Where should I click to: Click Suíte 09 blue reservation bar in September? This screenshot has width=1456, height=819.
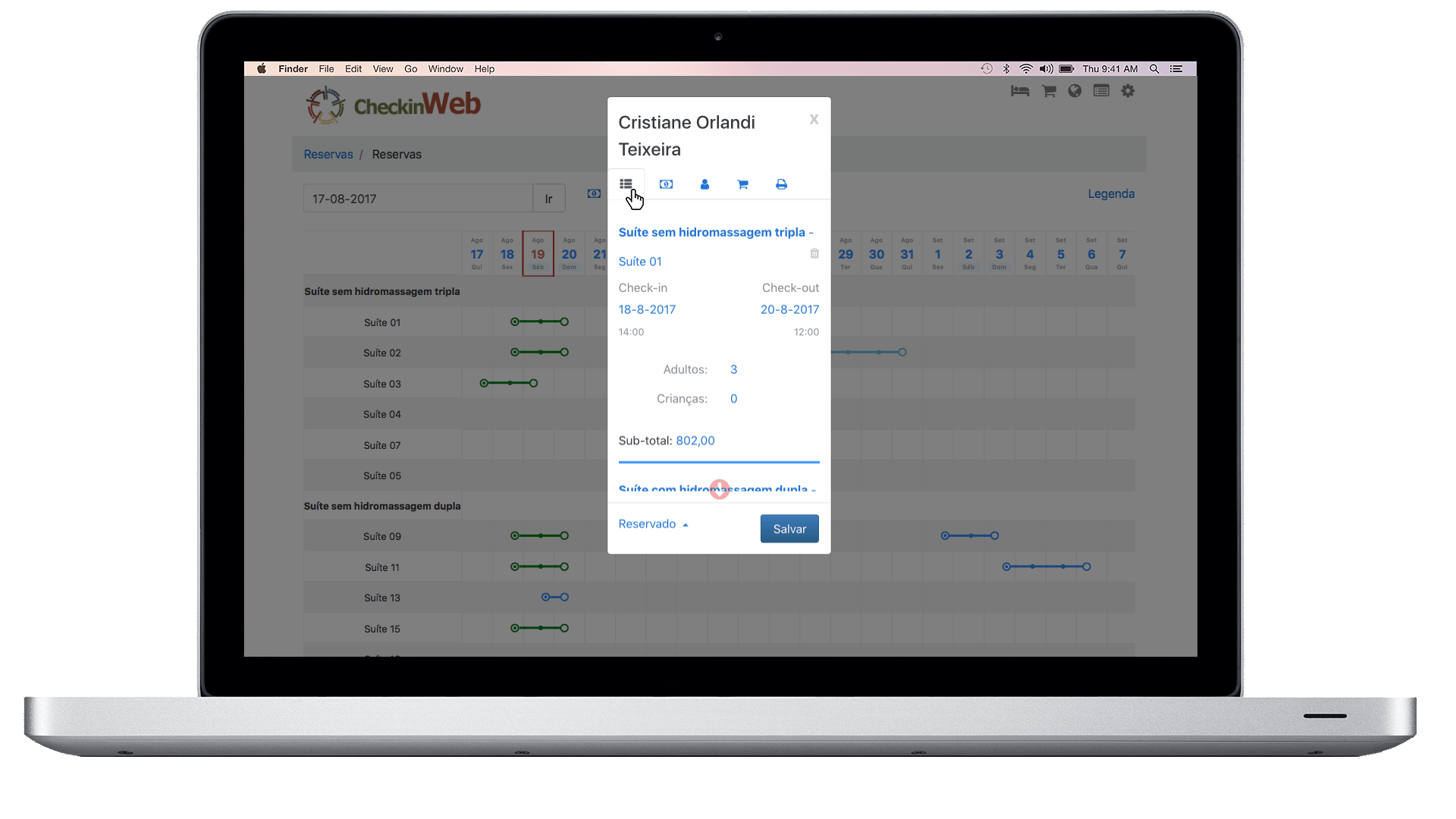(970, 535)
